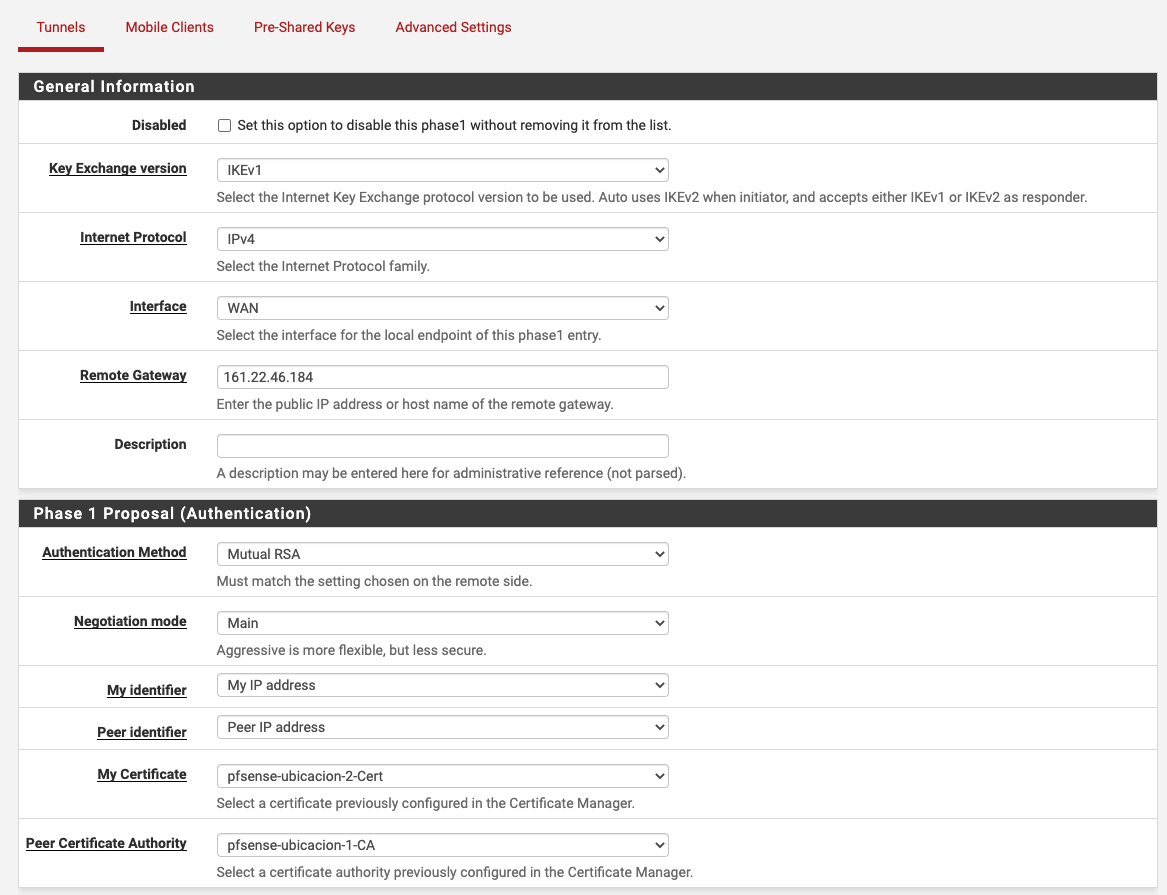Focus the empty Description text field
Image resolution: width=1167 pixels, height=895 pixels.
pos(443,446)
